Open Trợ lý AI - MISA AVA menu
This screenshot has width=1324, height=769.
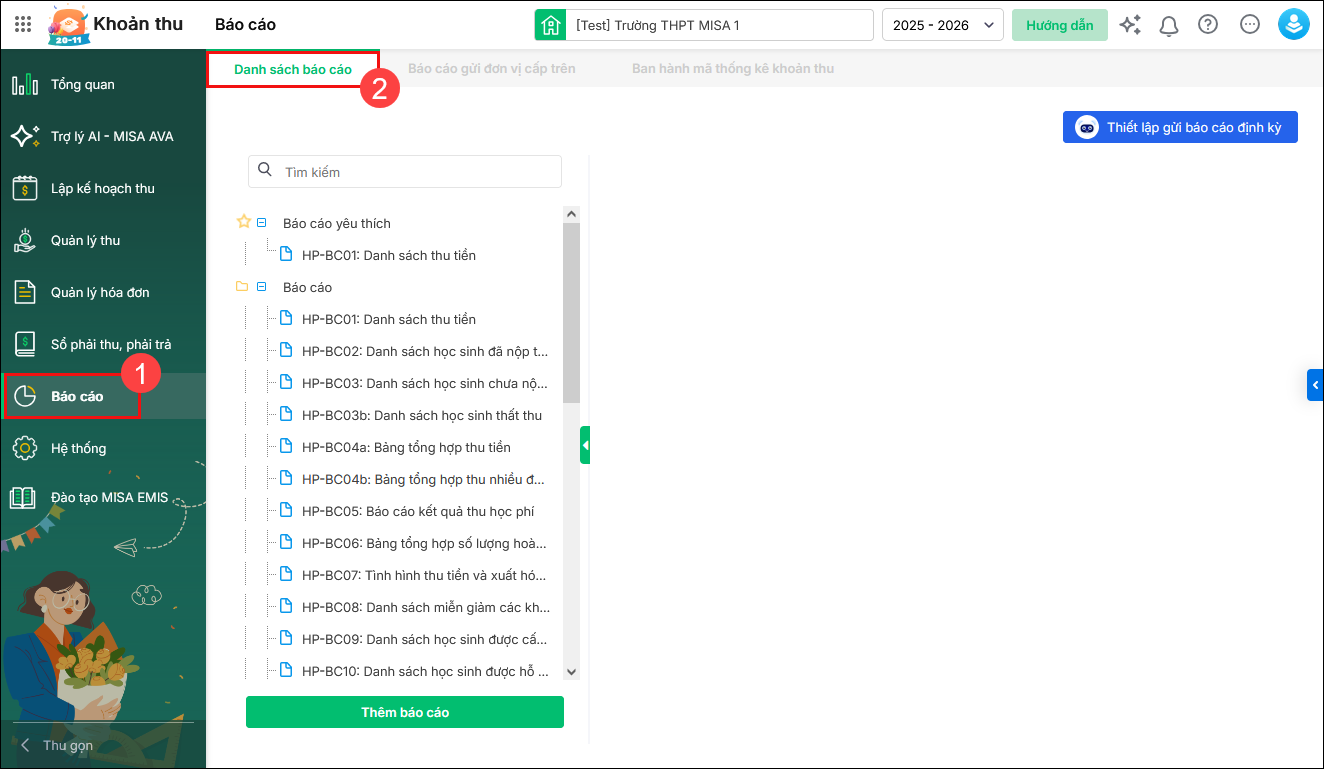(103, 136)
